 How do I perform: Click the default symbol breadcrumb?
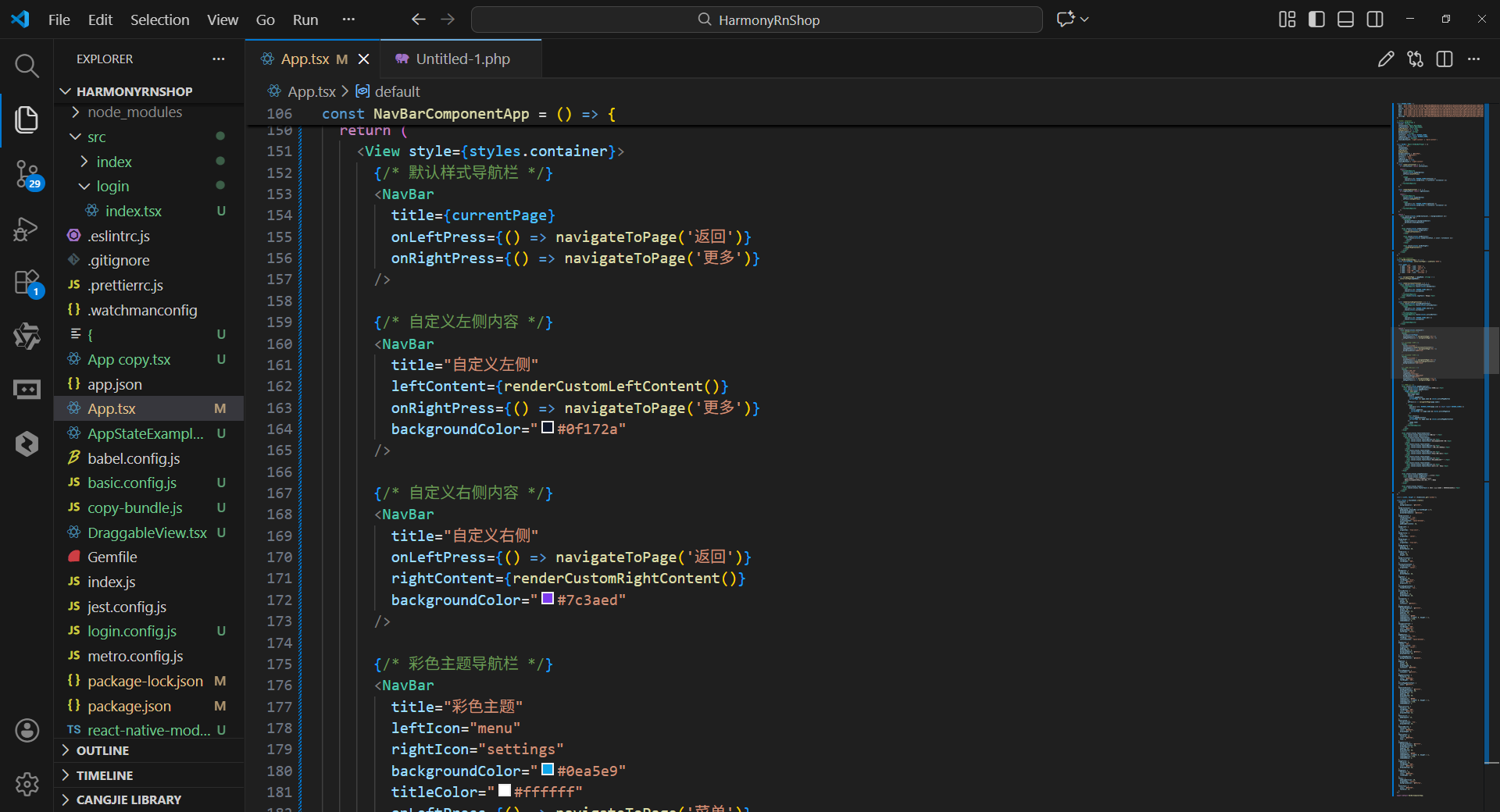397,92
